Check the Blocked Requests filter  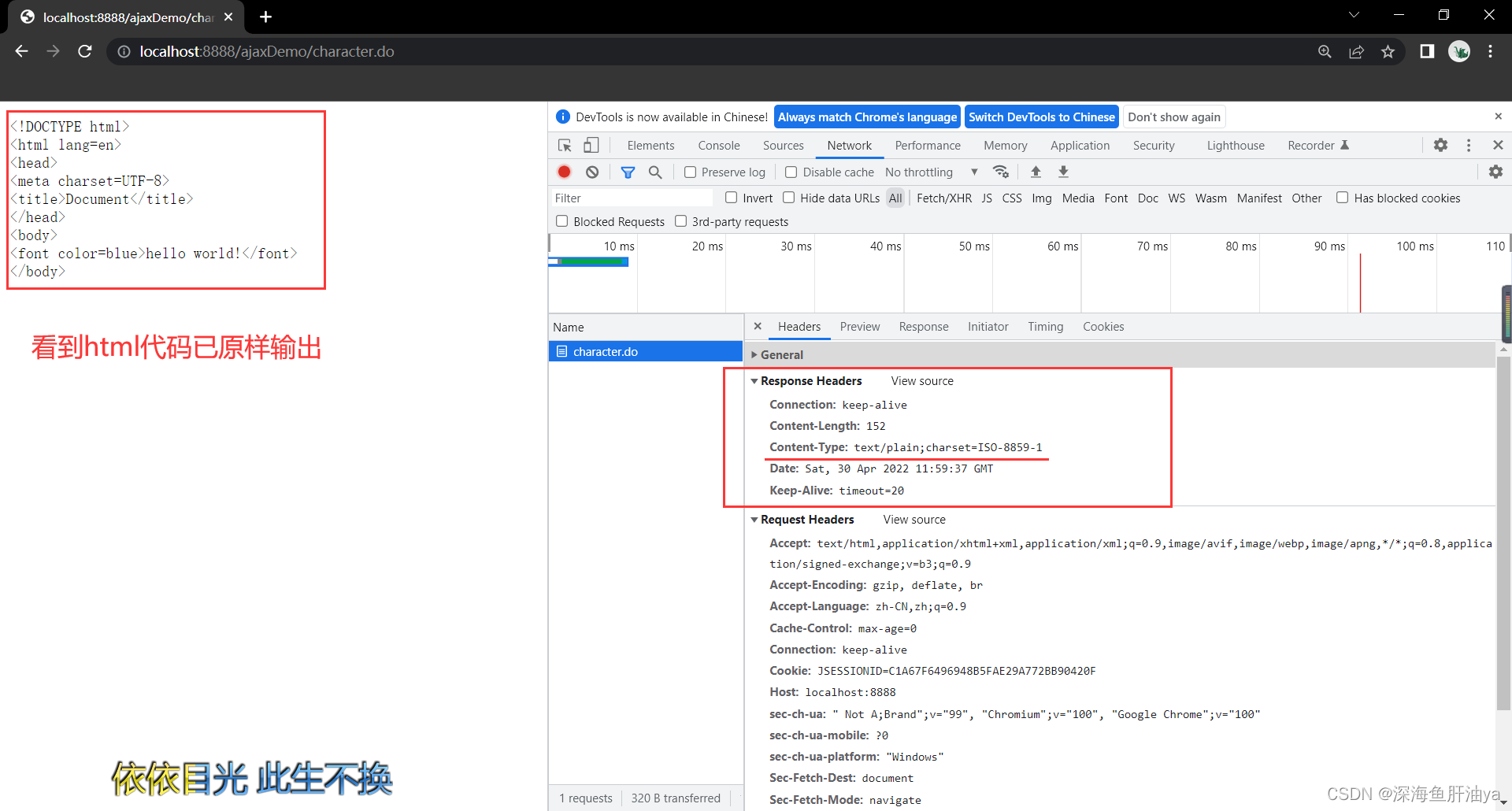click(x=561, y=221)
